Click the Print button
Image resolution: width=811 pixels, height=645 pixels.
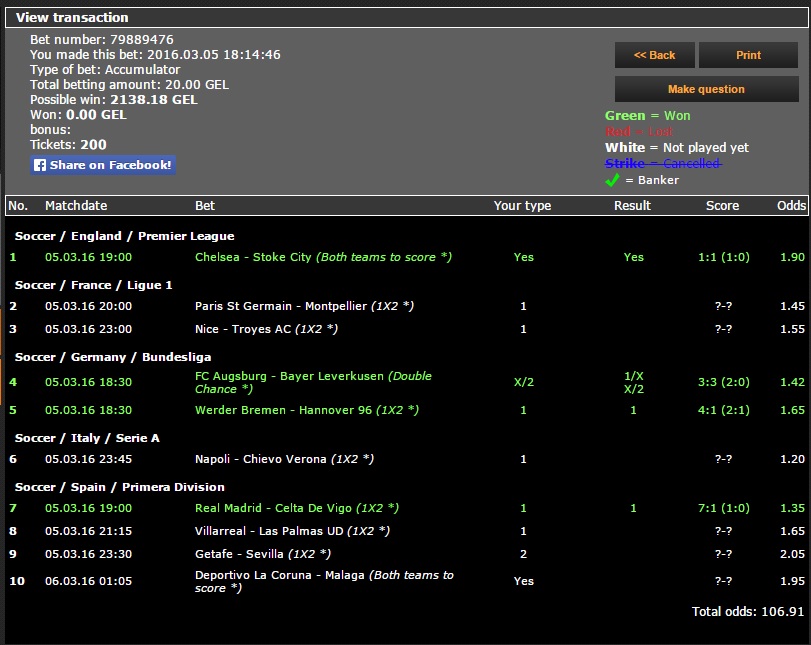pyautogui.click(x=748, y=55)
